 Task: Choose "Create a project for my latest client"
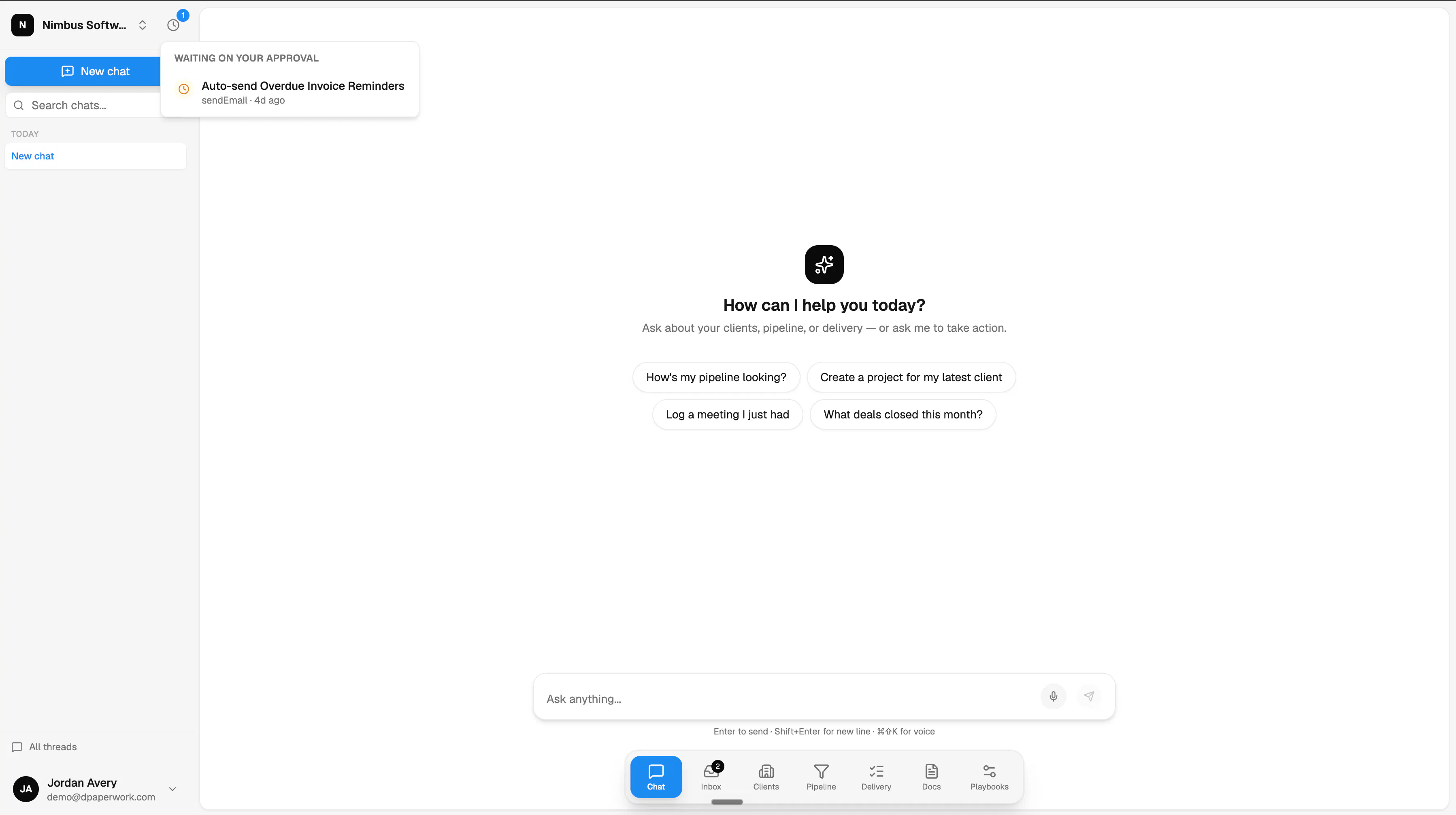(x=911, y=377)
